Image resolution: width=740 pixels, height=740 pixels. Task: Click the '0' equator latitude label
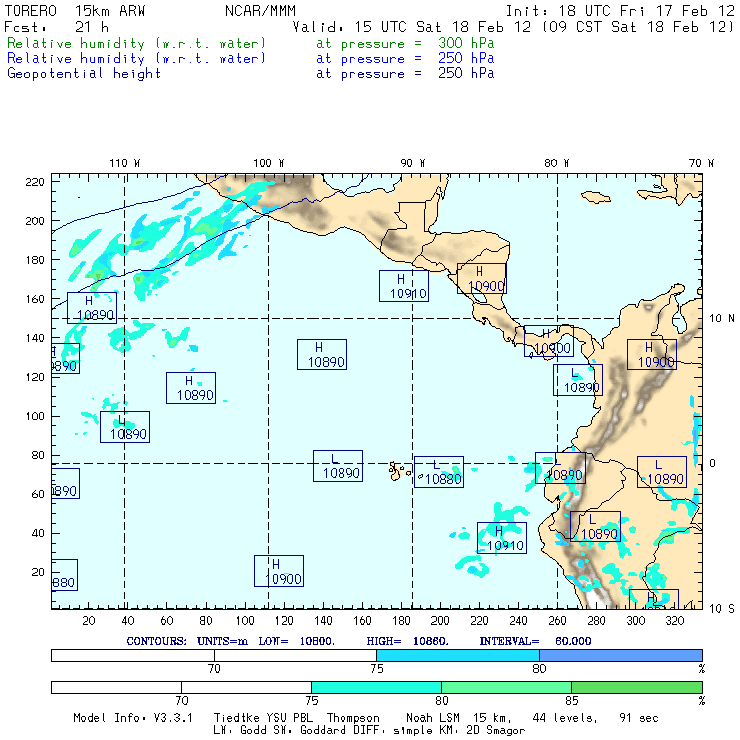click(712, 463)
